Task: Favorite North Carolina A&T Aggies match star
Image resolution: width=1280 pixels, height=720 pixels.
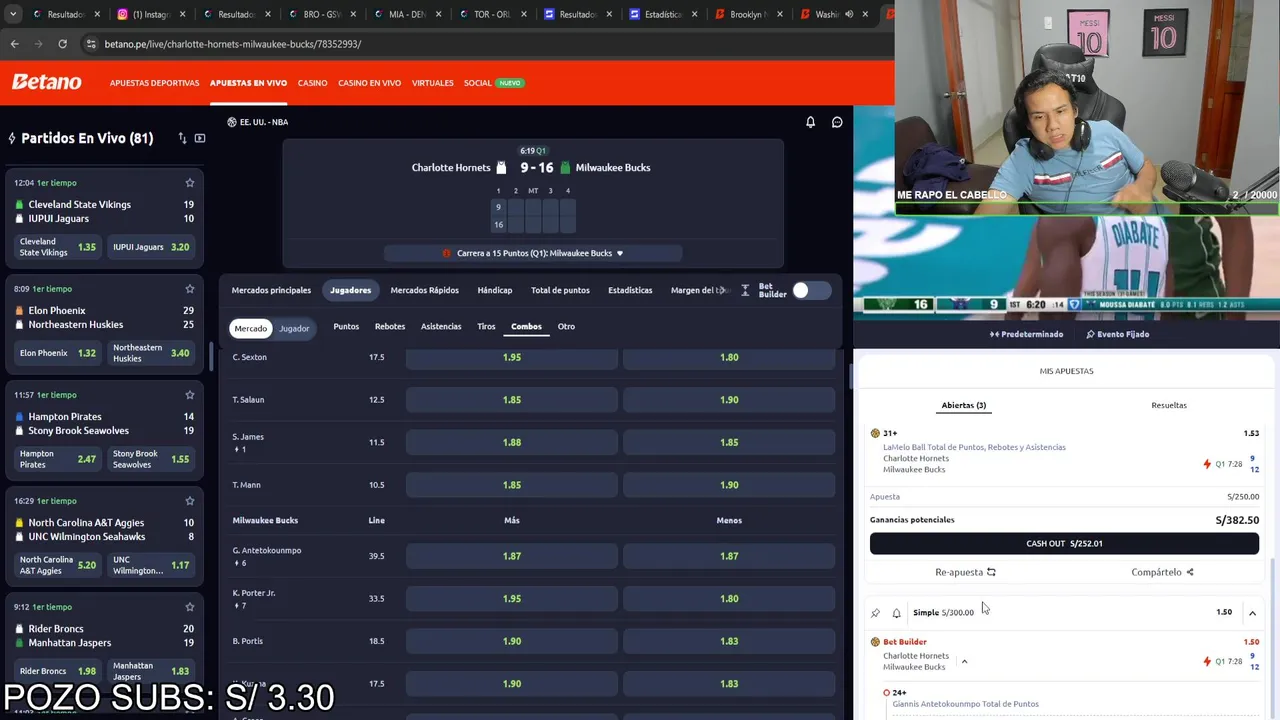Action: pyautogui.click(x=189, y=501)
